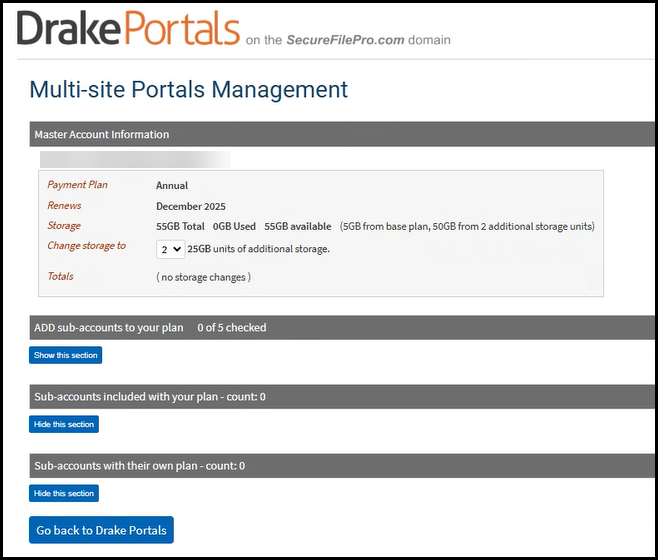Click 'Sub-accounts included with your plan - count: 0' header
The width and height of the screenshot is (658, 560).
[x=342, y=397]
